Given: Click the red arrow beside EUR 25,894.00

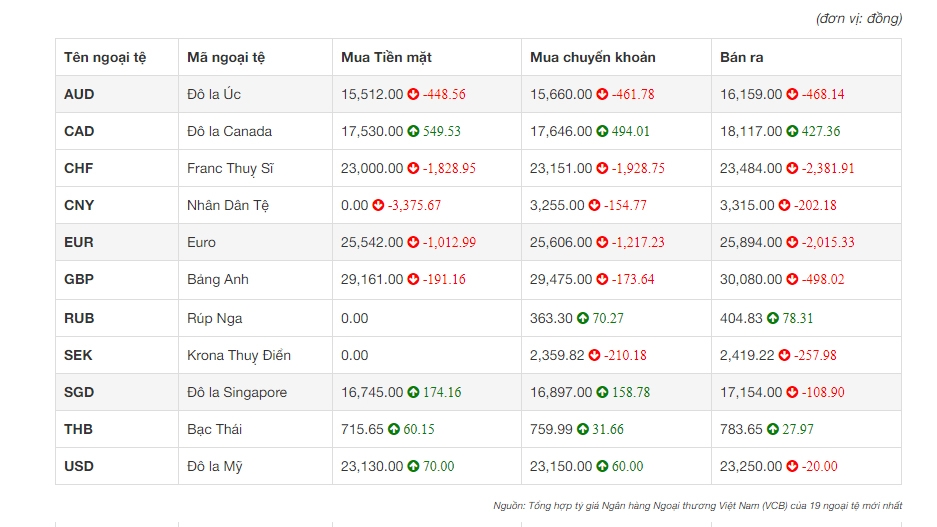Looking at the screenshot, I should (792, 242).
